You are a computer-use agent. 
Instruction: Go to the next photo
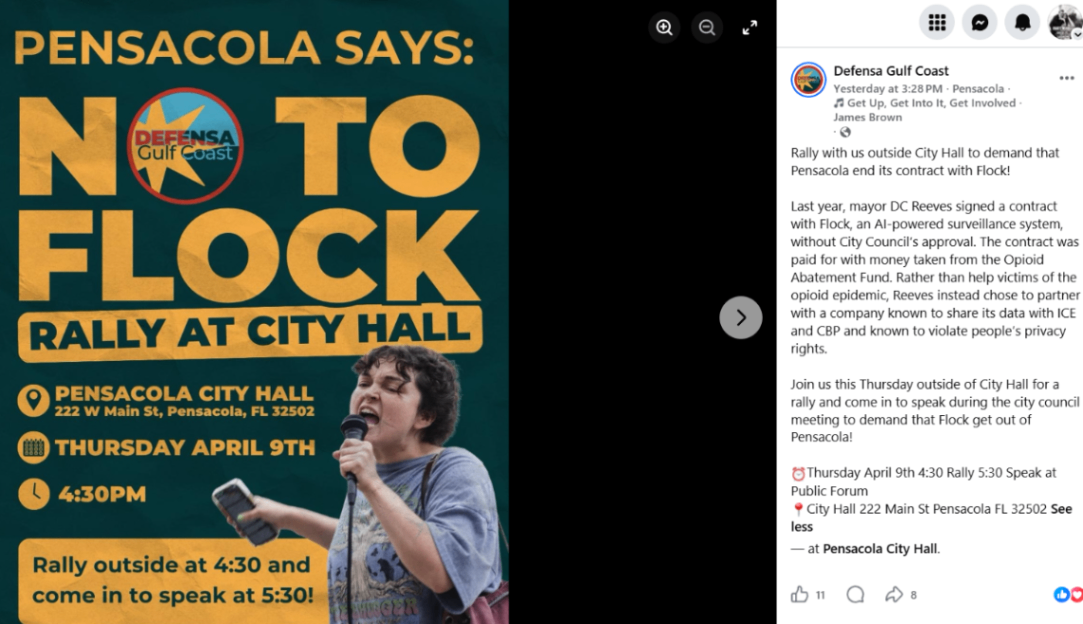[x=741, y=318]
